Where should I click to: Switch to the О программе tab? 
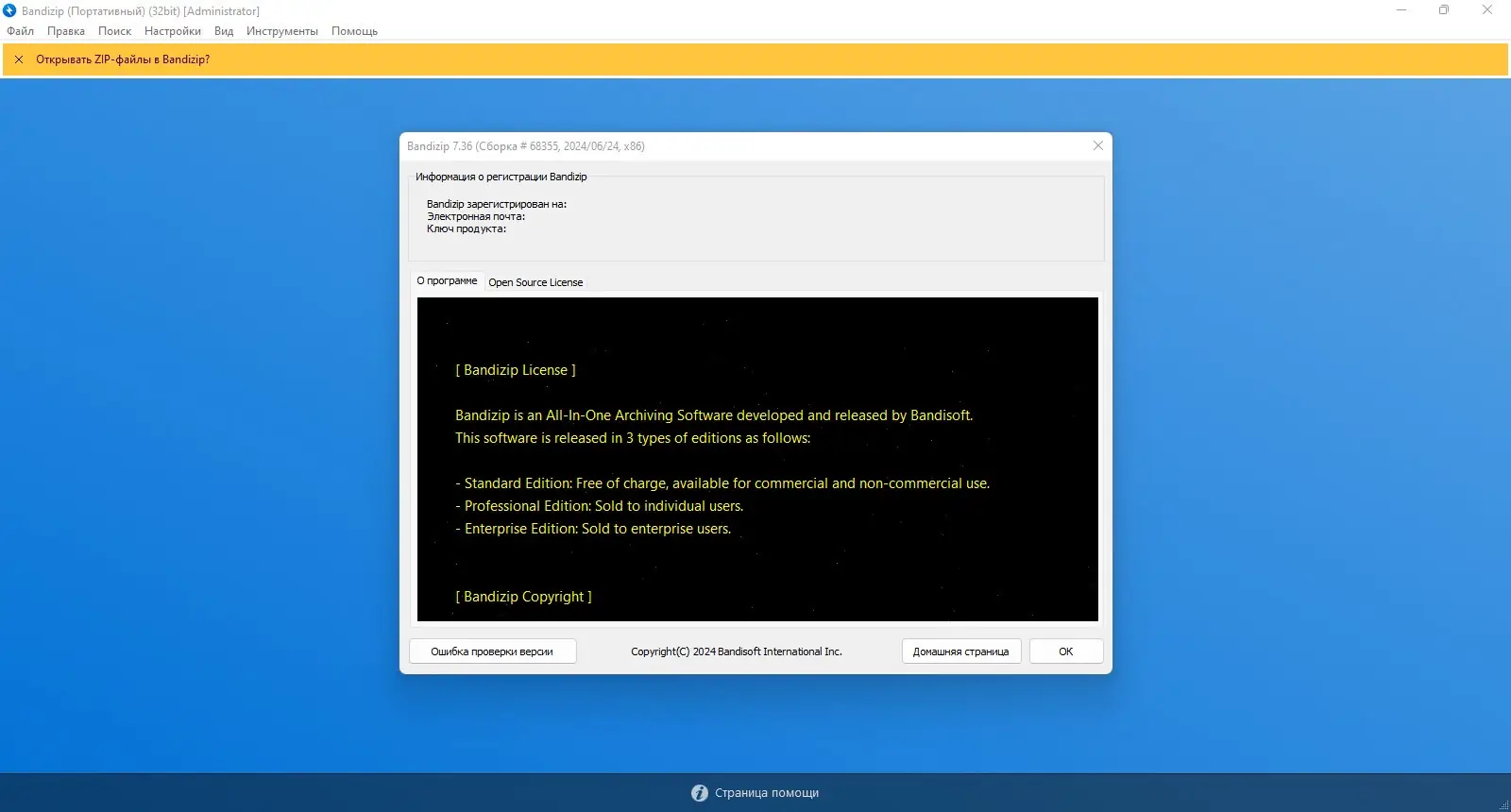tap(448, 281)
